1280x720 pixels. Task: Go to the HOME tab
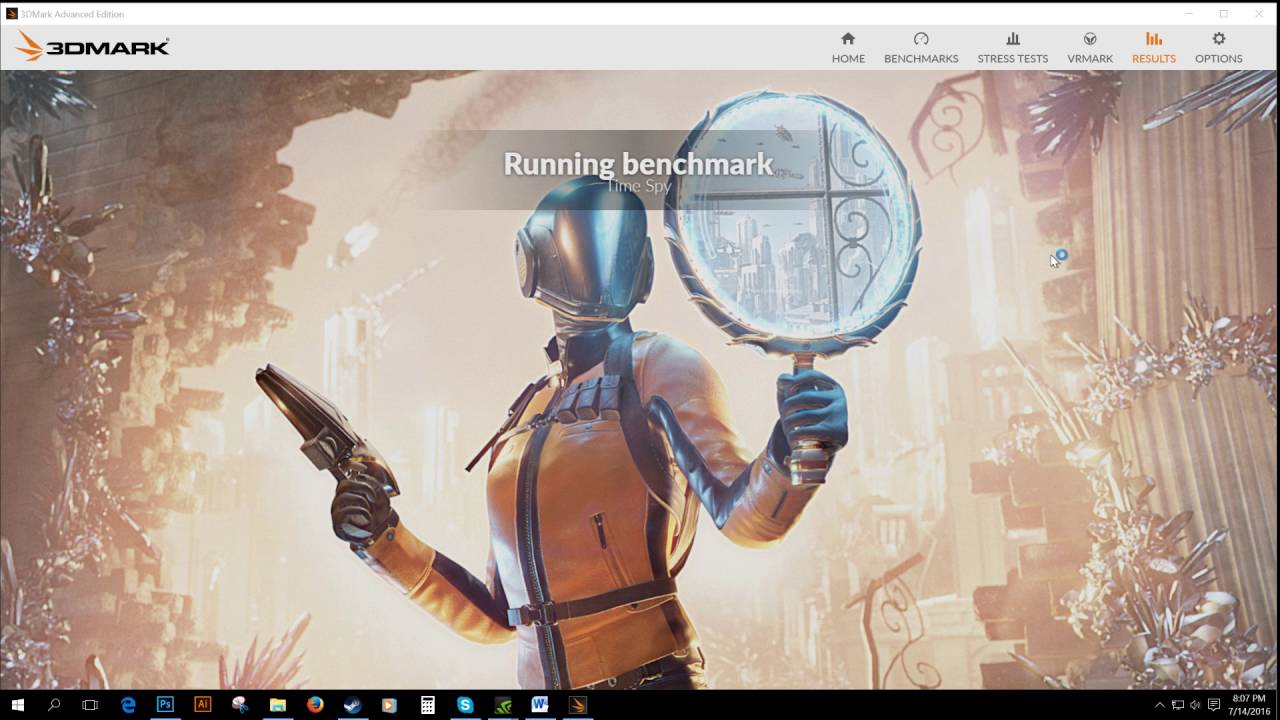[848, 48]
